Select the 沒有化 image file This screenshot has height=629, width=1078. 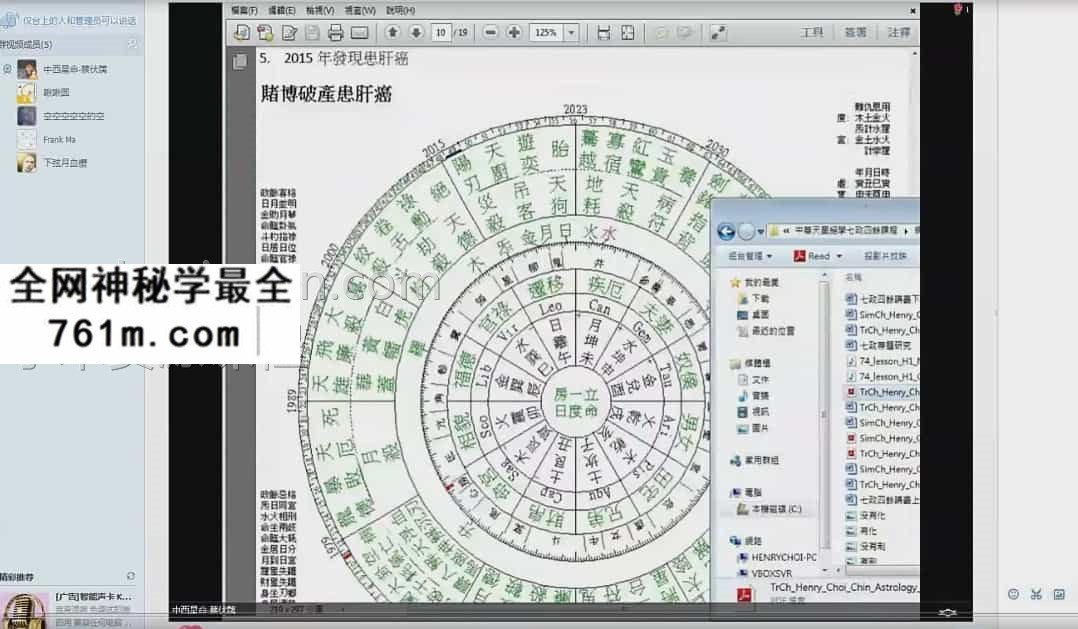click(866, 516)
